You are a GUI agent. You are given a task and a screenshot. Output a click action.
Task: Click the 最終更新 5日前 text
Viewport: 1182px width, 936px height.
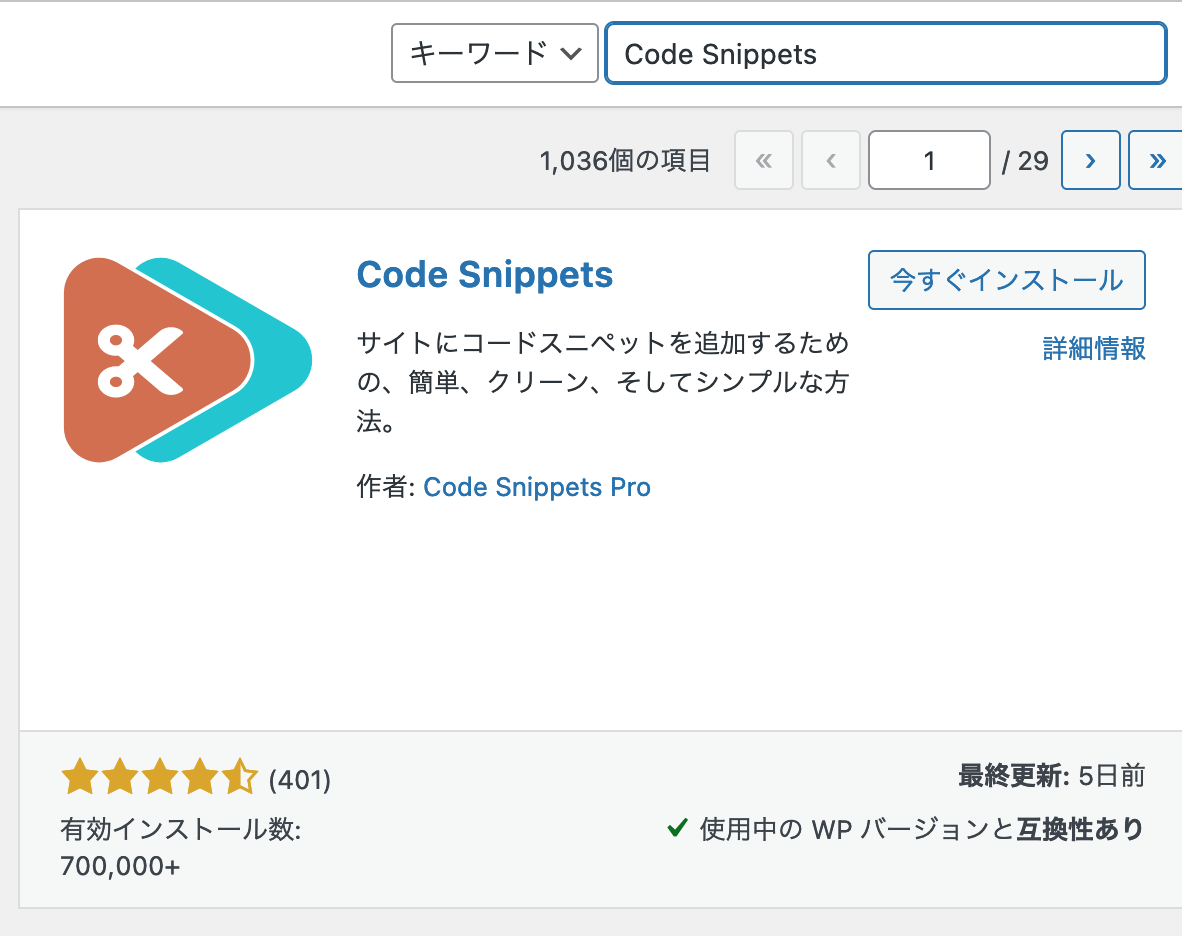click(x=1052, y=775)
